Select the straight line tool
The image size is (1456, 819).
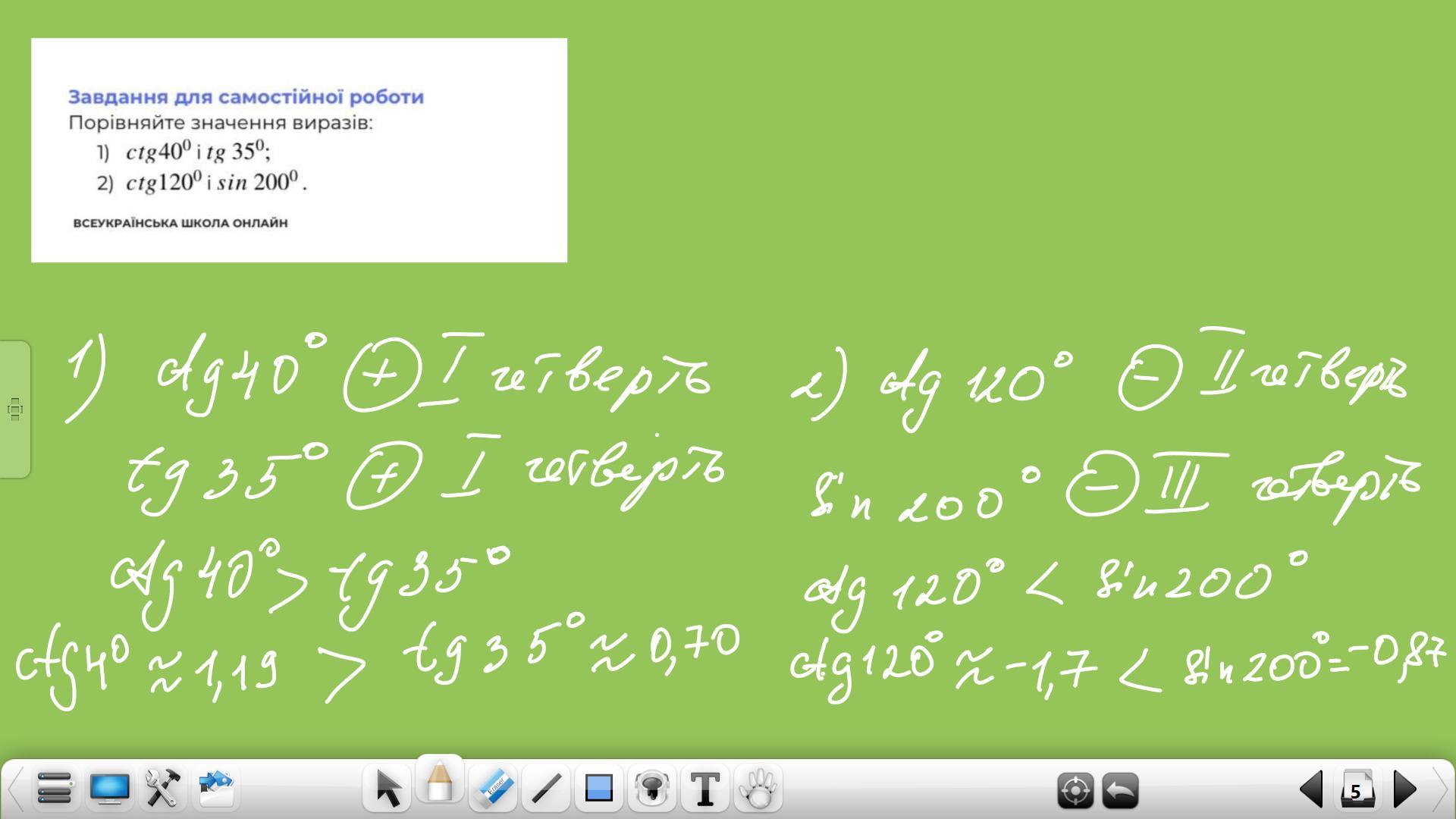(x=546, y=789)
